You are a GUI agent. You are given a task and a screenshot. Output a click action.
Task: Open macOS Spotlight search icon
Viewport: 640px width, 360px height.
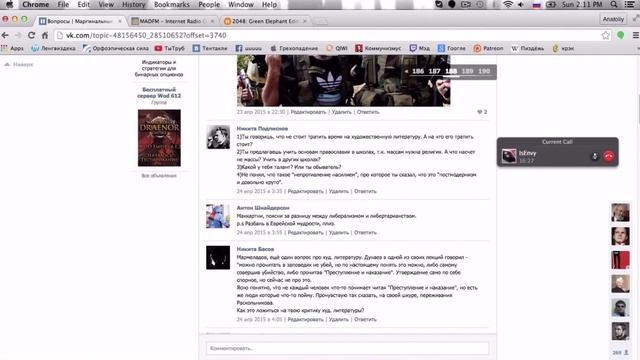pyautogui.click(x=614, y=4)
